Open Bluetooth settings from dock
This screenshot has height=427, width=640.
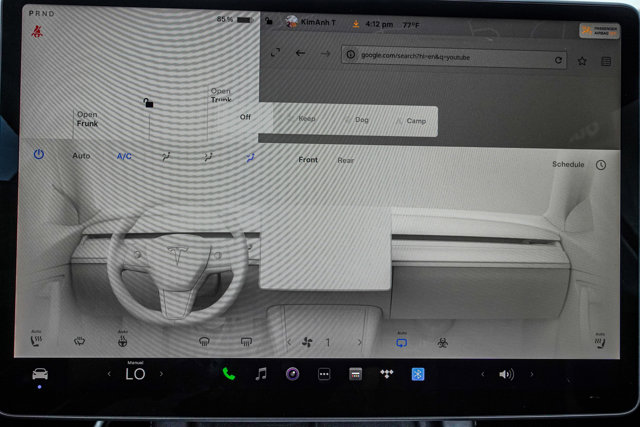[x=418, y=374]
